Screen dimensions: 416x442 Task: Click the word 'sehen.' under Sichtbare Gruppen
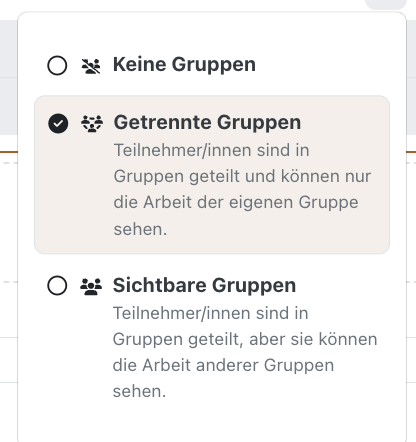pyautogui.click(x=139, y=391)
